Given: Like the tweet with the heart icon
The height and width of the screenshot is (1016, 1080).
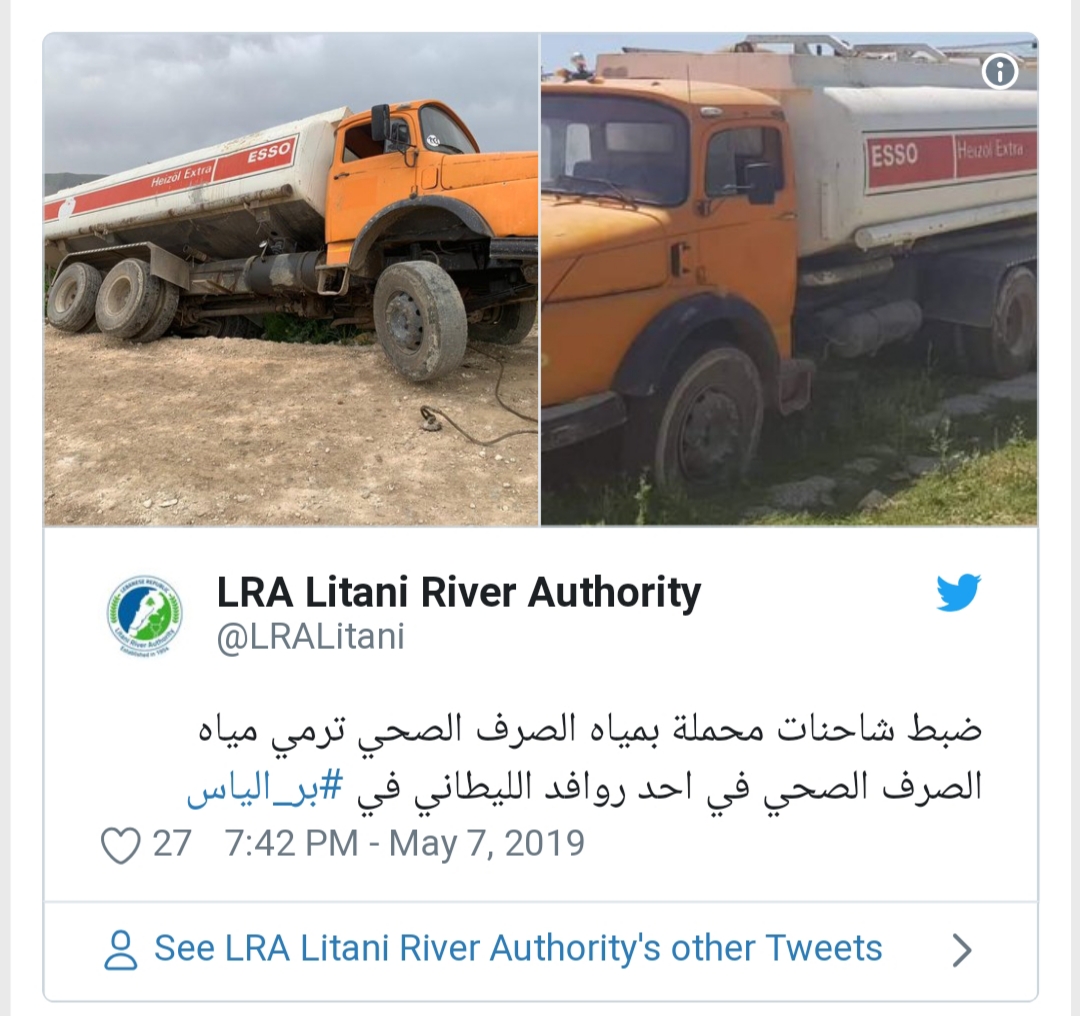Looking at the screenshot, I should [x=121, y=845].
